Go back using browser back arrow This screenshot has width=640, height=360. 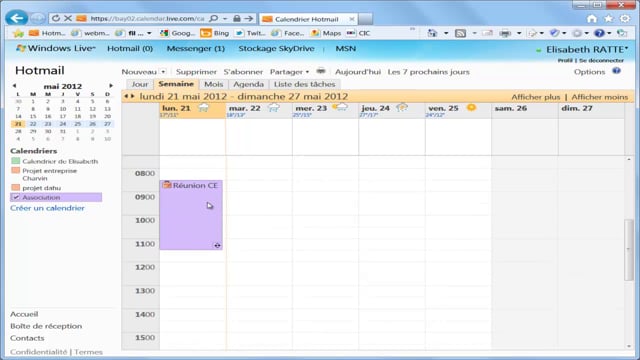[16, 18]
